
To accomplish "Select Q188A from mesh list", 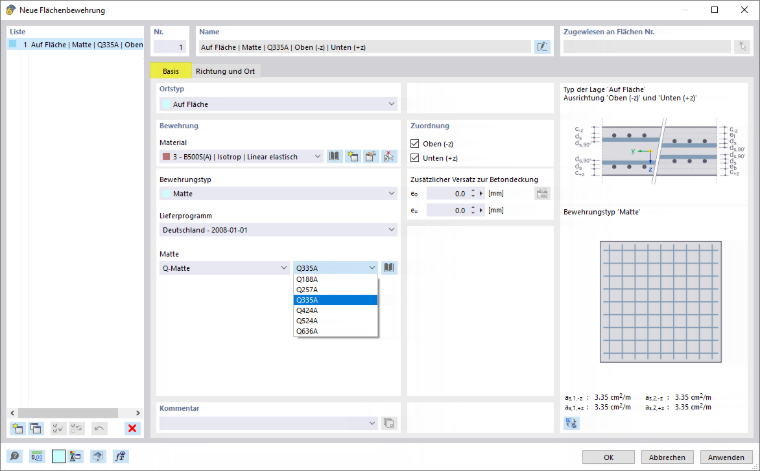I will [x=335, y=280].
